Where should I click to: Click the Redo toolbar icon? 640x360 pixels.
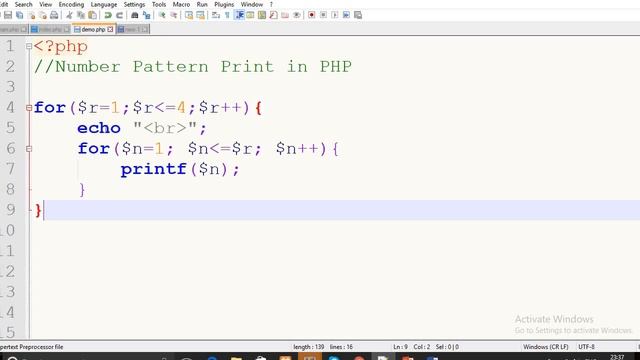pyautogui.click(x=119, y=15)
